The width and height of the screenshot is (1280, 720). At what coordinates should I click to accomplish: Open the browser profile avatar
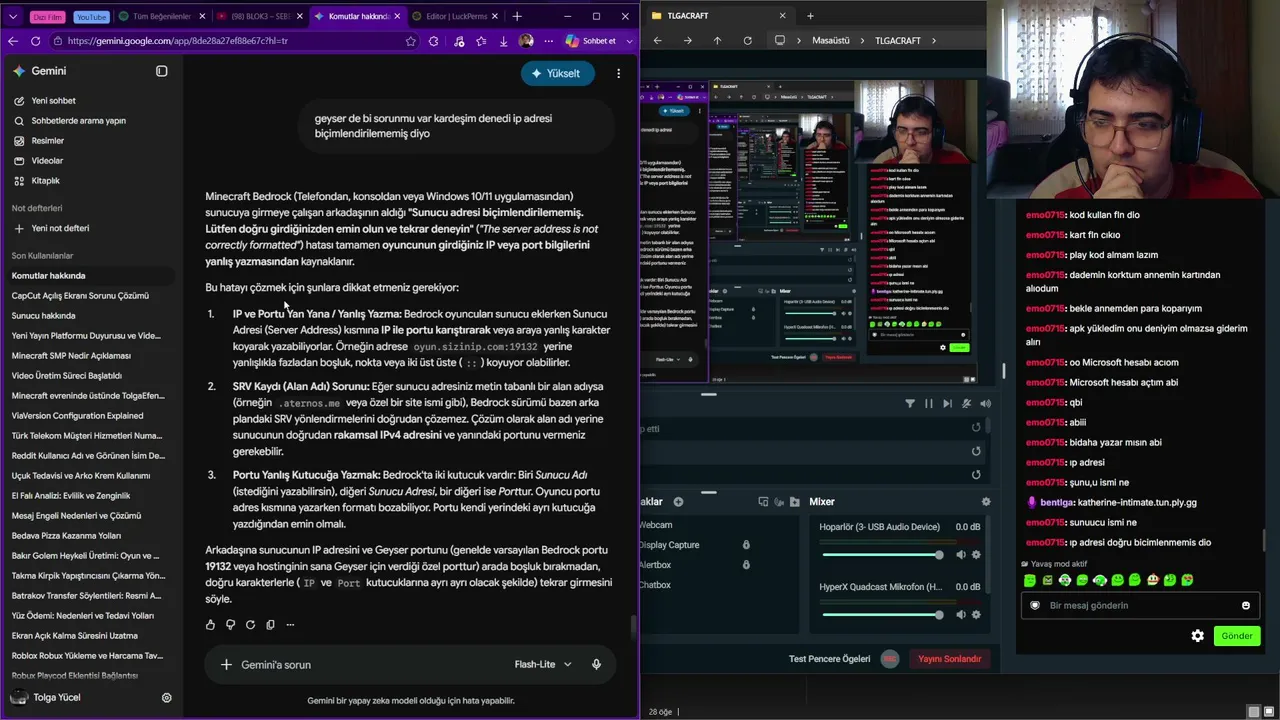coord(526,41)
